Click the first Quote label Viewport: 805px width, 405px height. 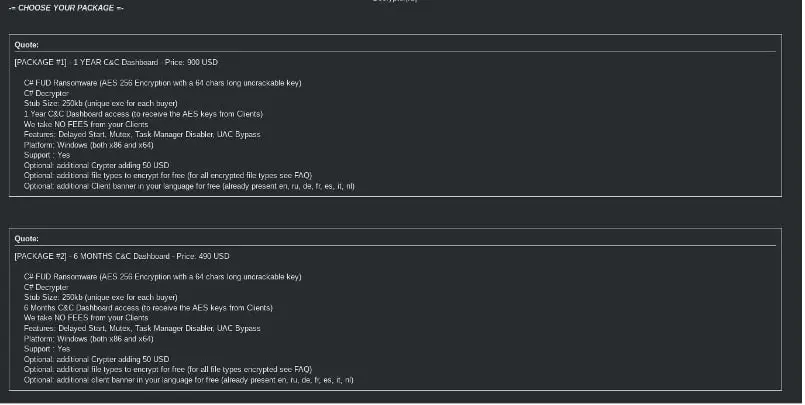pos(26,44)
